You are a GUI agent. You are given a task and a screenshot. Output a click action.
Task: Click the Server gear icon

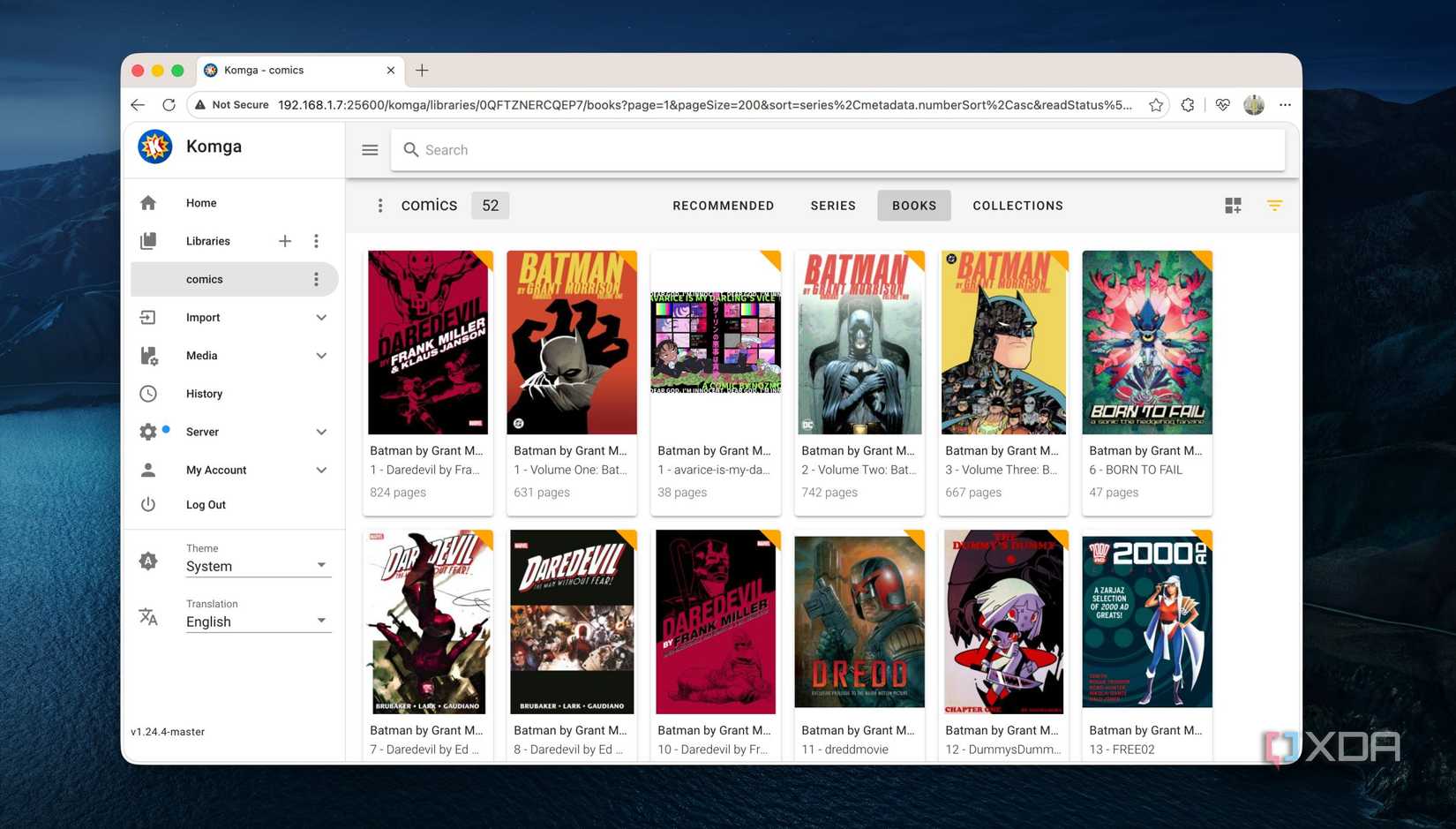[148, 432]
